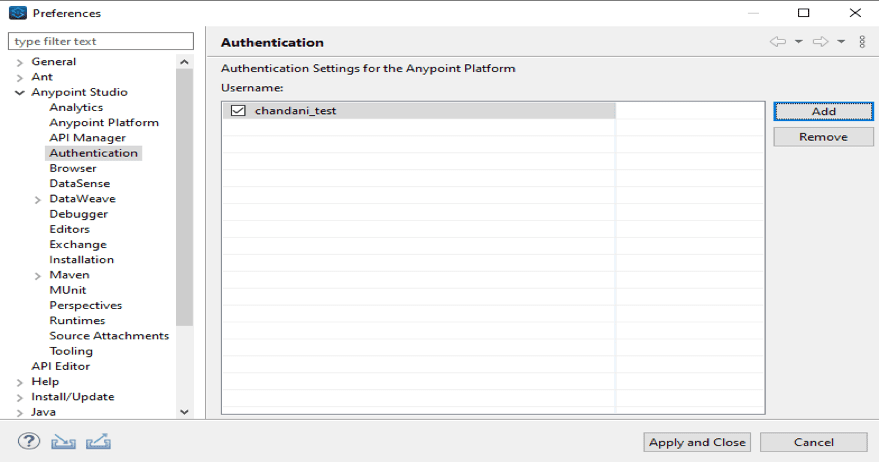This screenshot has height=462, width=879.
Task: Click the Remove button
Action: [x=824, y=137]
